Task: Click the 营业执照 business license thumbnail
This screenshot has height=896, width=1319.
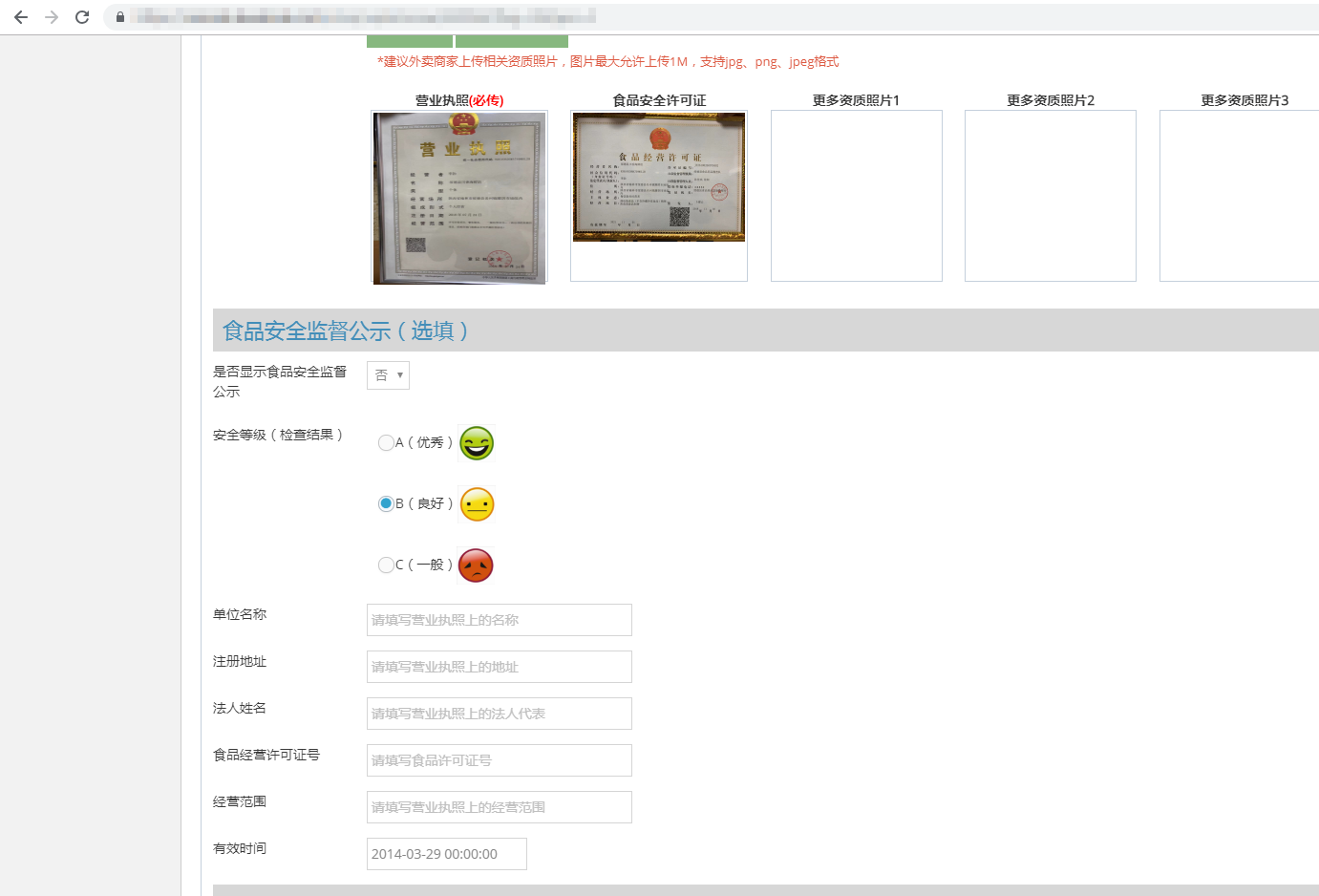Action: point(459,198)
